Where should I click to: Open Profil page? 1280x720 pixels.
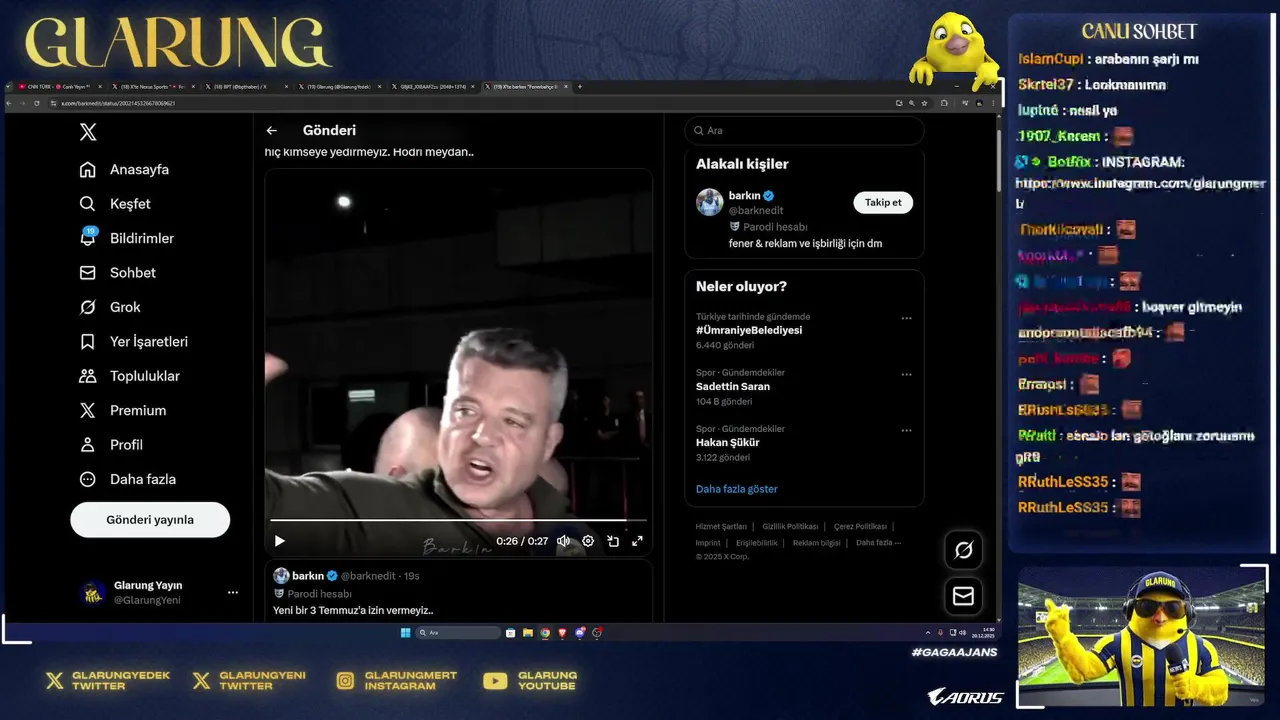pyautogui.click(x=111, y=445)
